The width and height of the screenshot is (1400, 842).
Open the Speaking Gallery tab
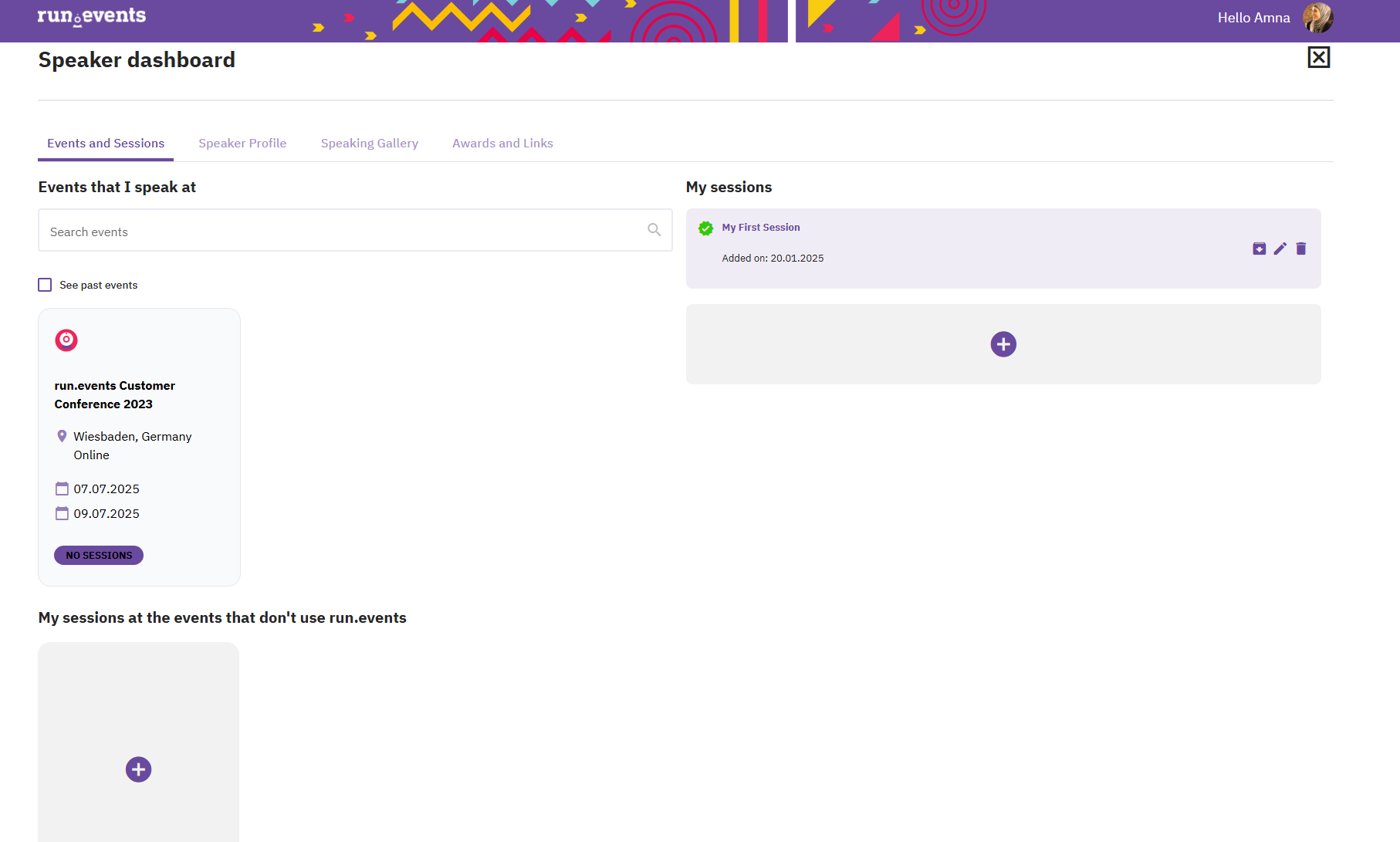pyautogui.click(x=370, y=144)
